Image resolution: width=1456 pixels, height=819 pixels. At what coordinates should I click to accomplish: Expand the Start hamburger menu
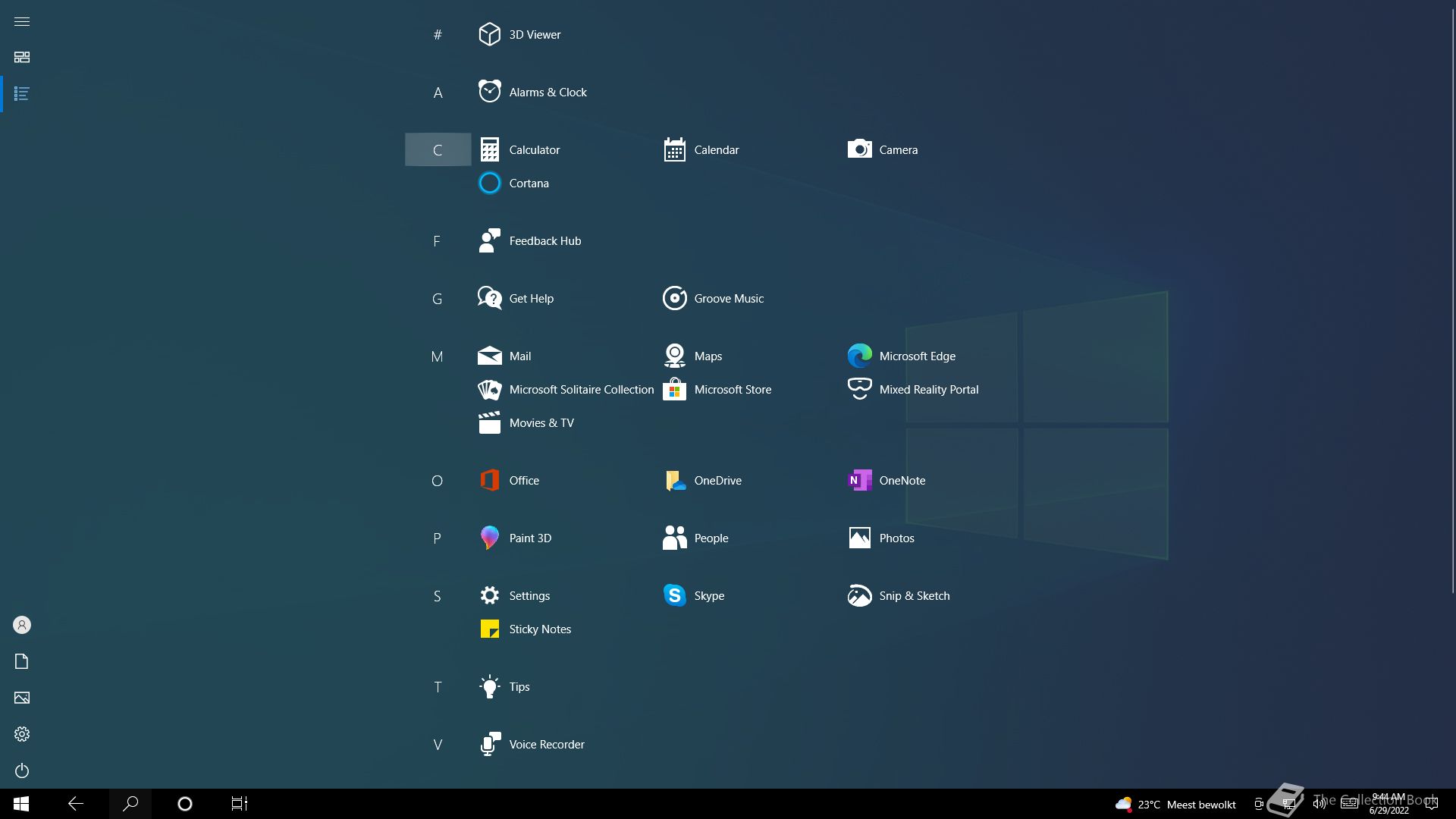[x=22, y=21]
